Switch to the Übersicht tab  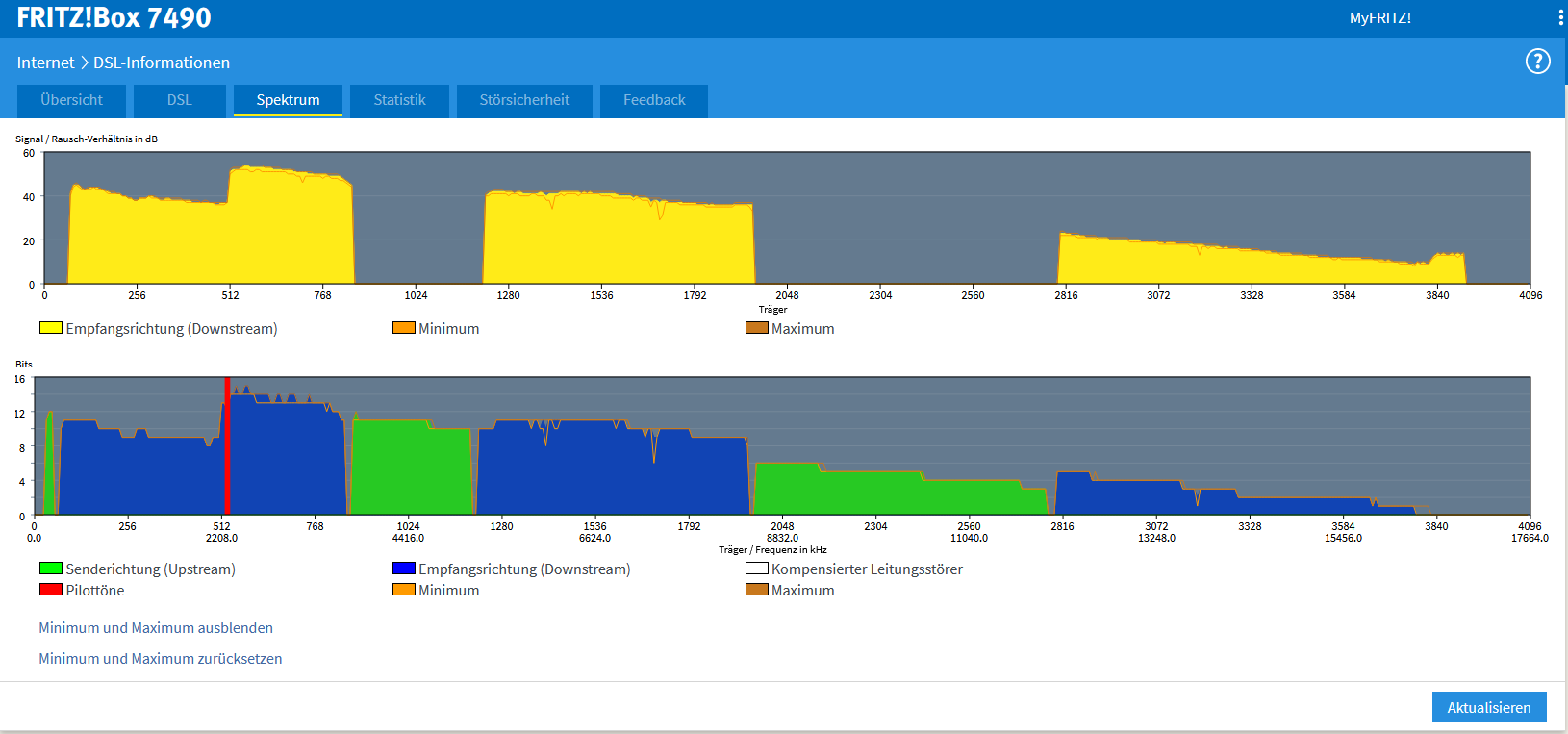coord(72,100)
